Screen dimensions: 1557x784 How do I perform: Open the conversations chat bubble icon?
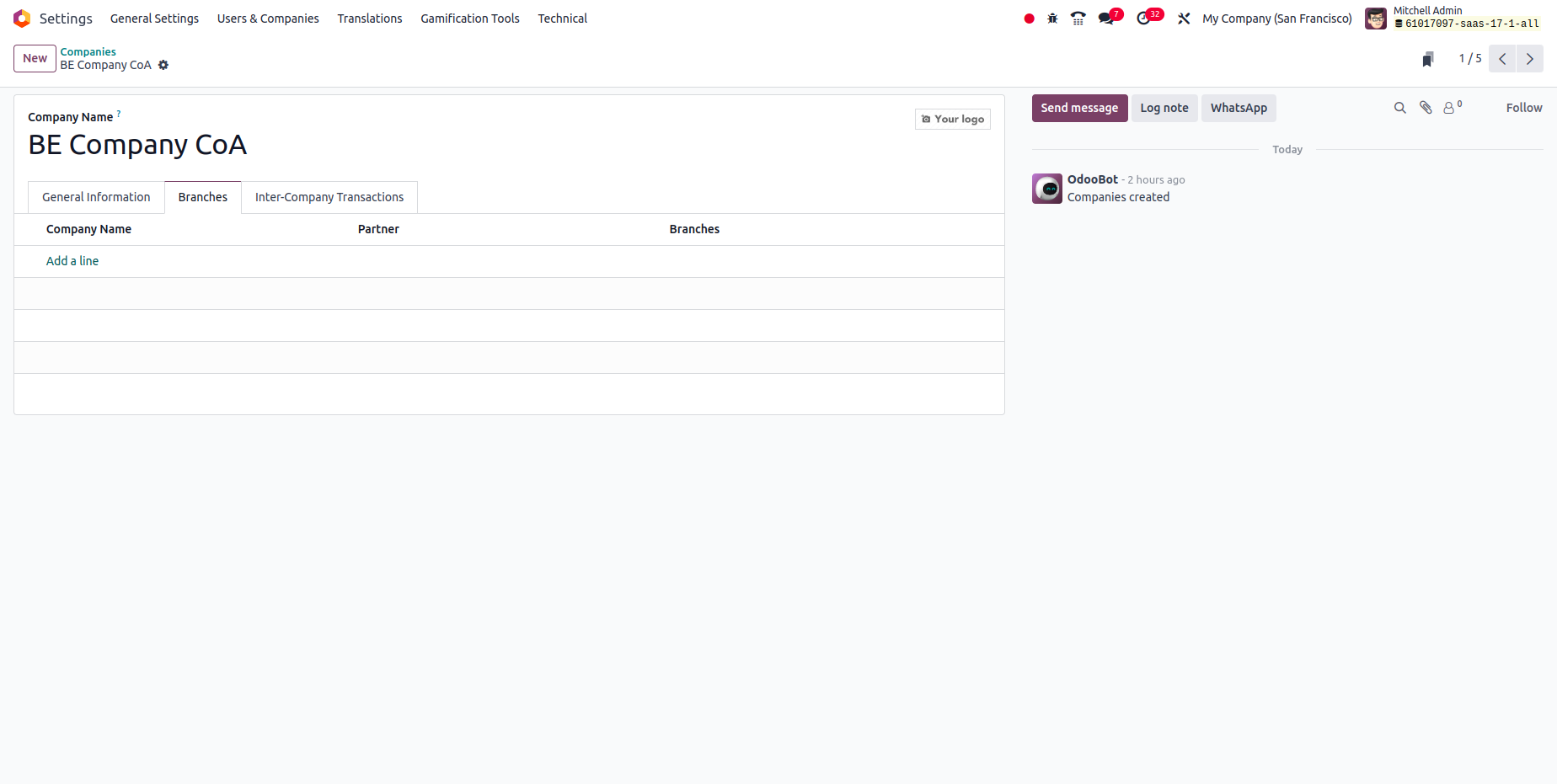point(1105,19)
